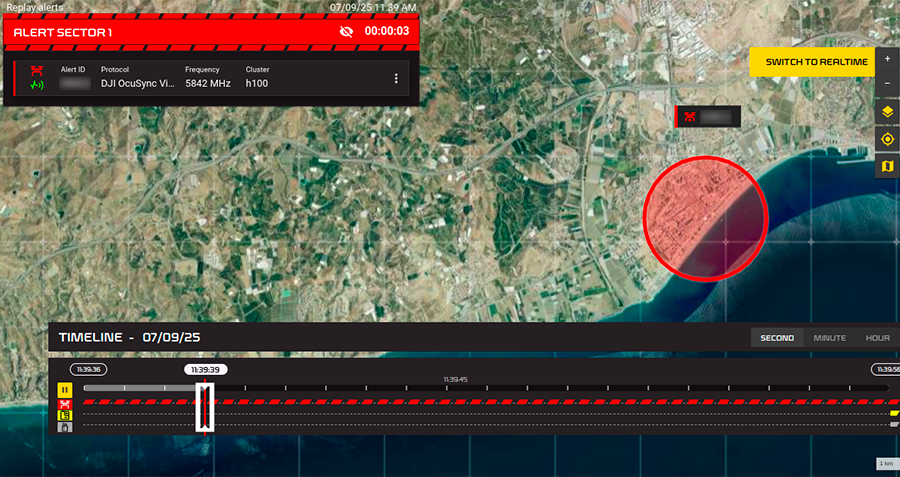This screenshot has width=900, height=477.
Task: Toggle the gray timeline track row icon
Action: 64,427
